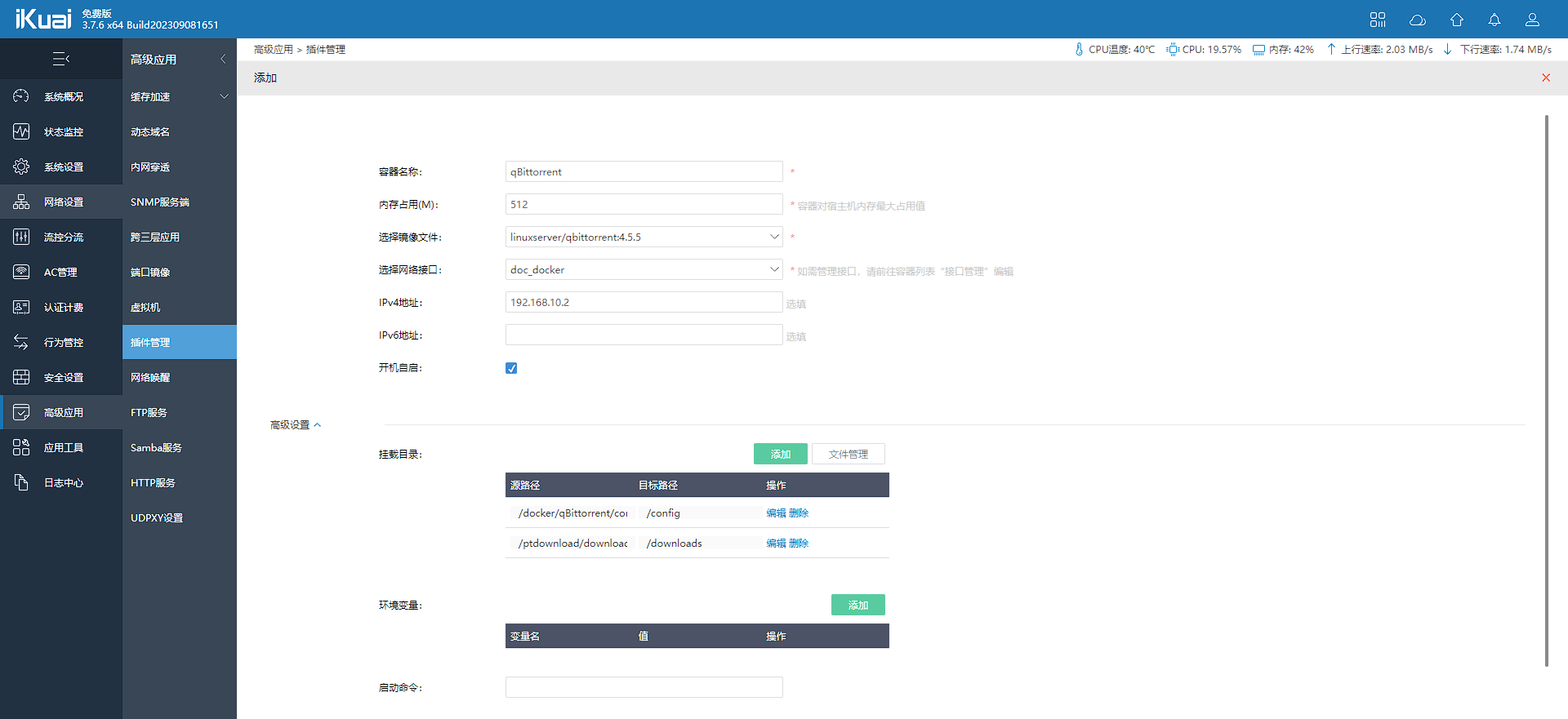Open 安全设置 firewall section
This screenshot has height=719, width=1568.
click(x=61, y=377)
